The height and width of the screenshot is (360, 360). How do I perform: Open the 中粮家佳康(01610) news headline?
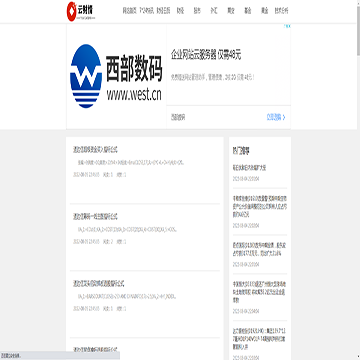(260, 206)
